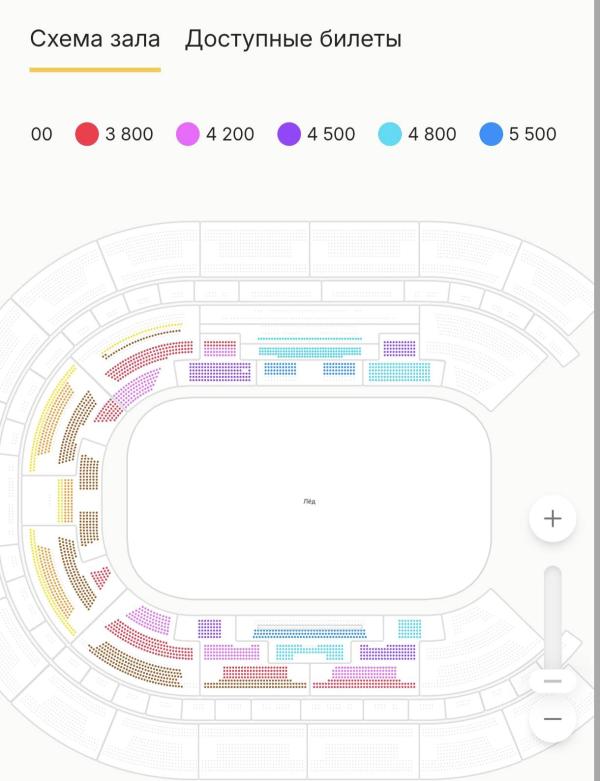Click the zoom slider handle
The width and height of the screenshot is (600, 781).
(553, 681)
